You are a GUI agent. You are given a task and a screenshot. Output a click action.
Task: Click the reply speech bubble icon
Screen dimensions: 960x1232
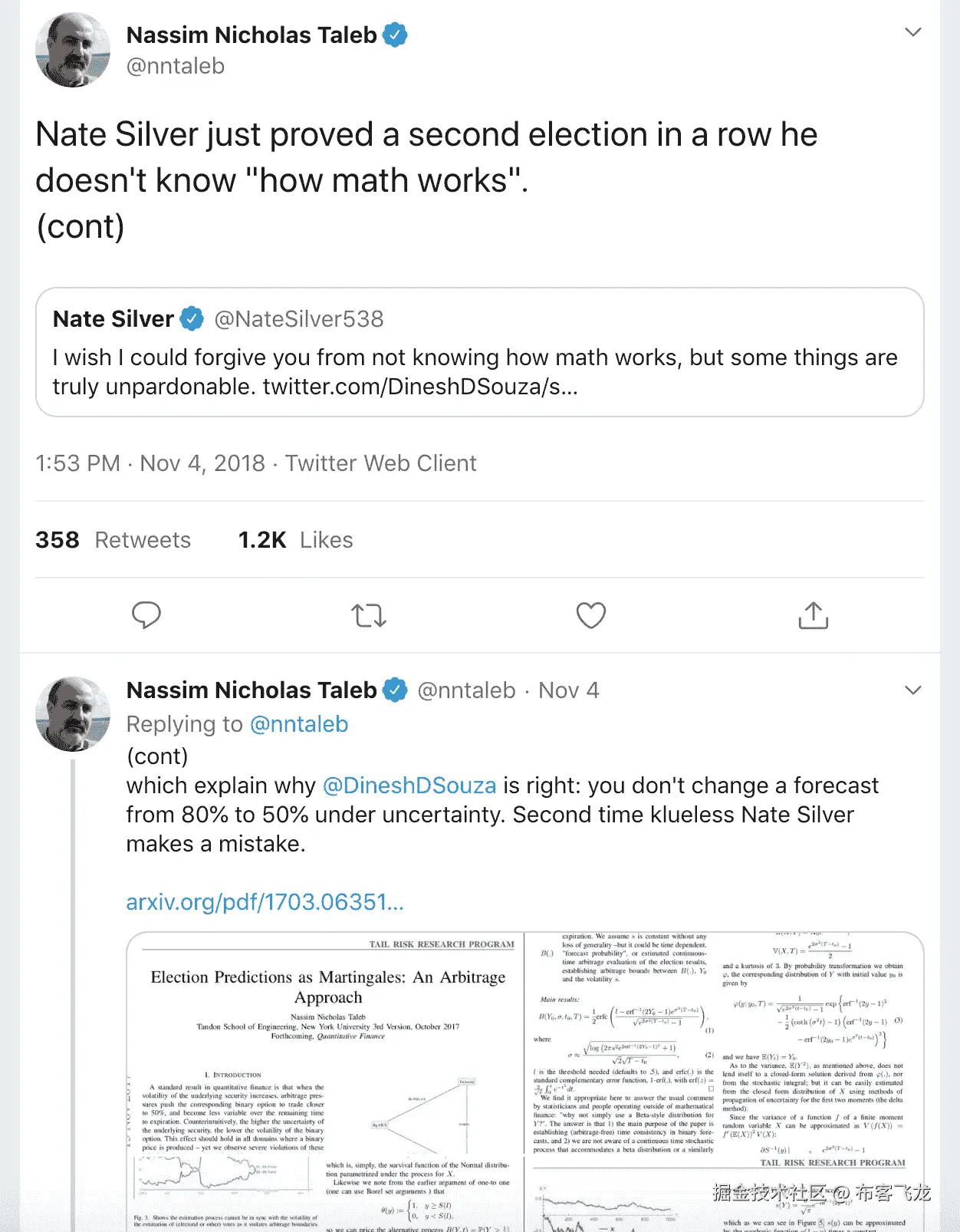[x=146, y=615]
